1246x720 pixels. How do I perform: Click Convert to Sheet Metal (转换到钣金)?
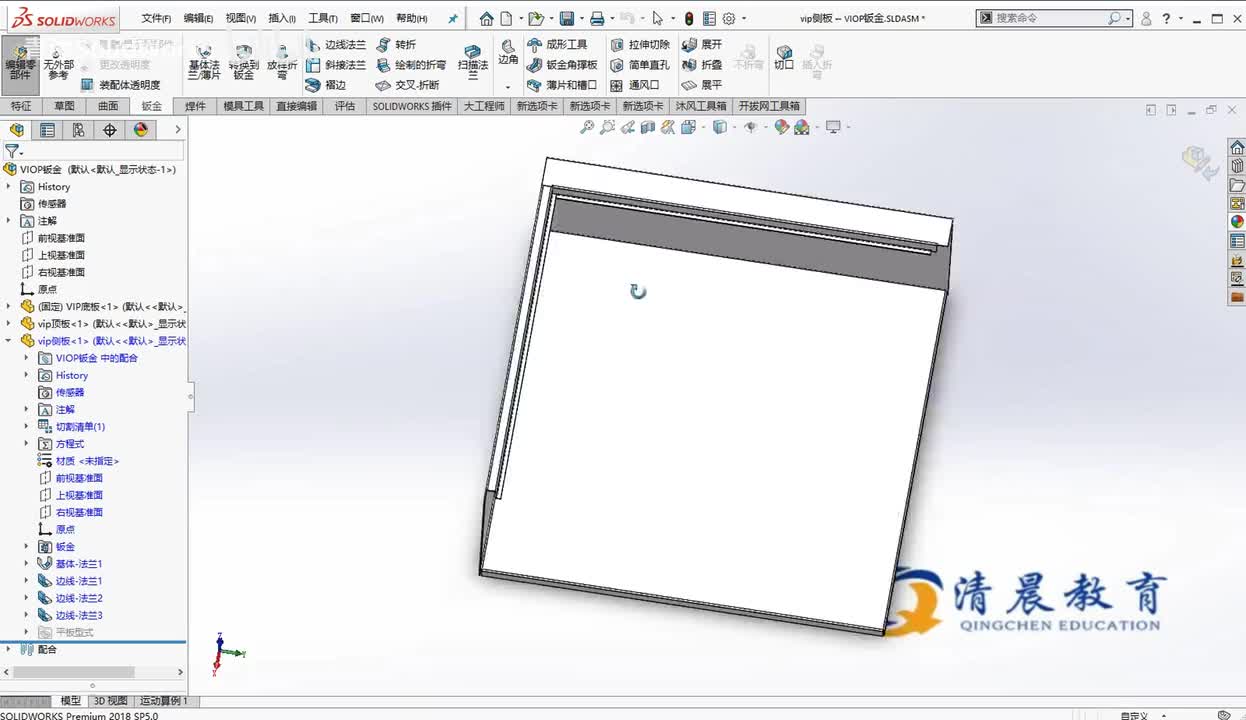pos(243,63)
